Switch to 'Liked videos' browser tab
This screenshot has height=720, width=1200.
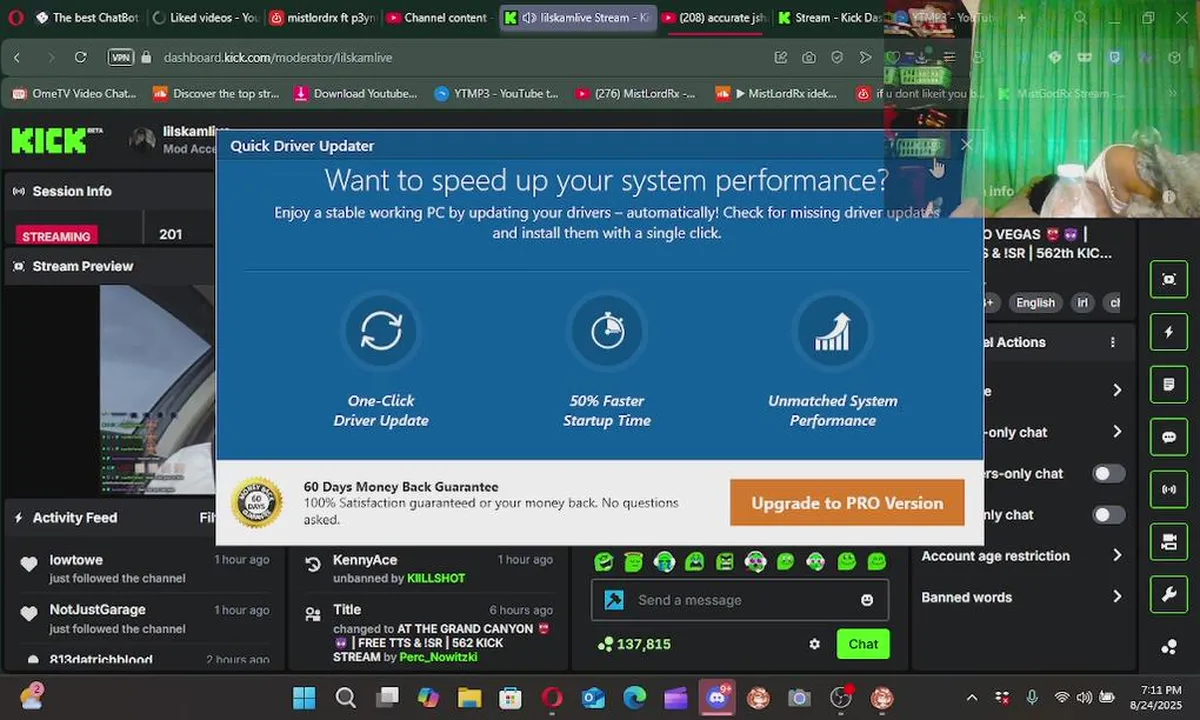pyautogui.click(x=205, y=17)
